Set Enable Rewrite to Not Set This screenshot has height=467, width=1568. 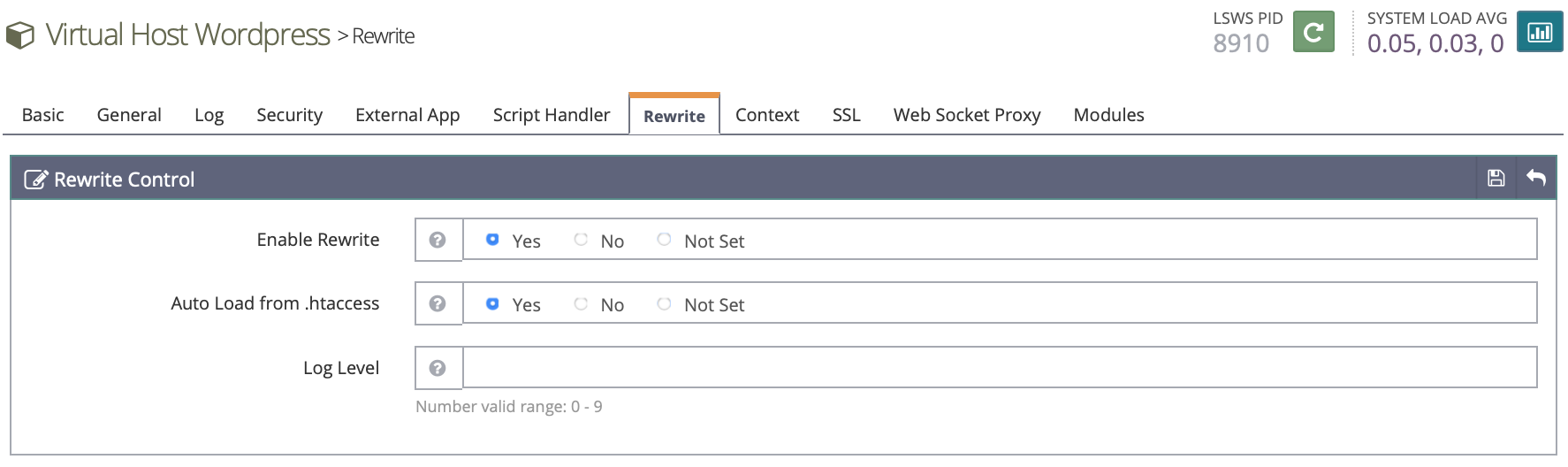click(664, 240)
